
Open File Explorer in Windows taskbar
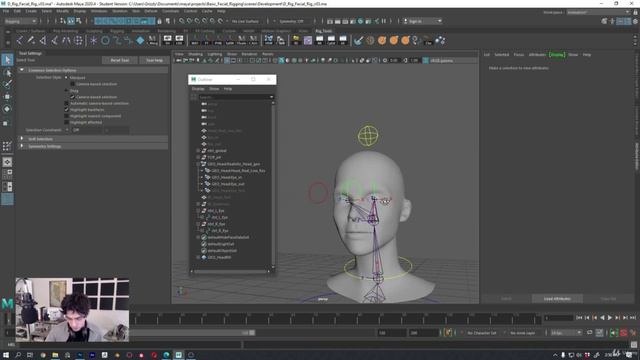(x=55, y=355)
